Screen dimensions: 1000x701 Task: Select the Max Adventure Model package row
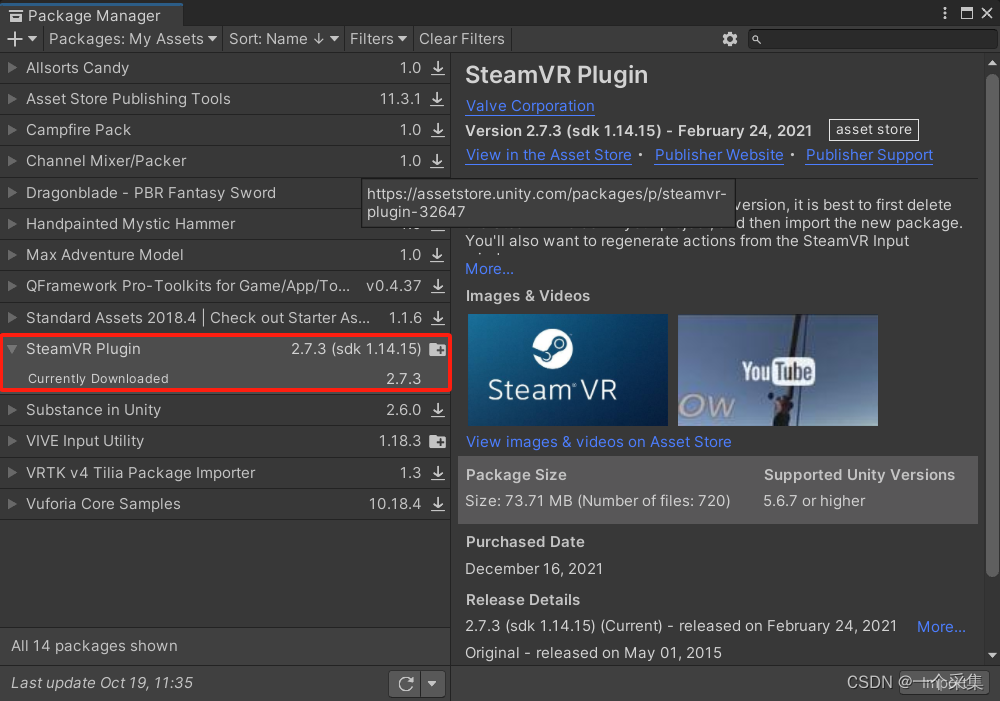point(225,255)
